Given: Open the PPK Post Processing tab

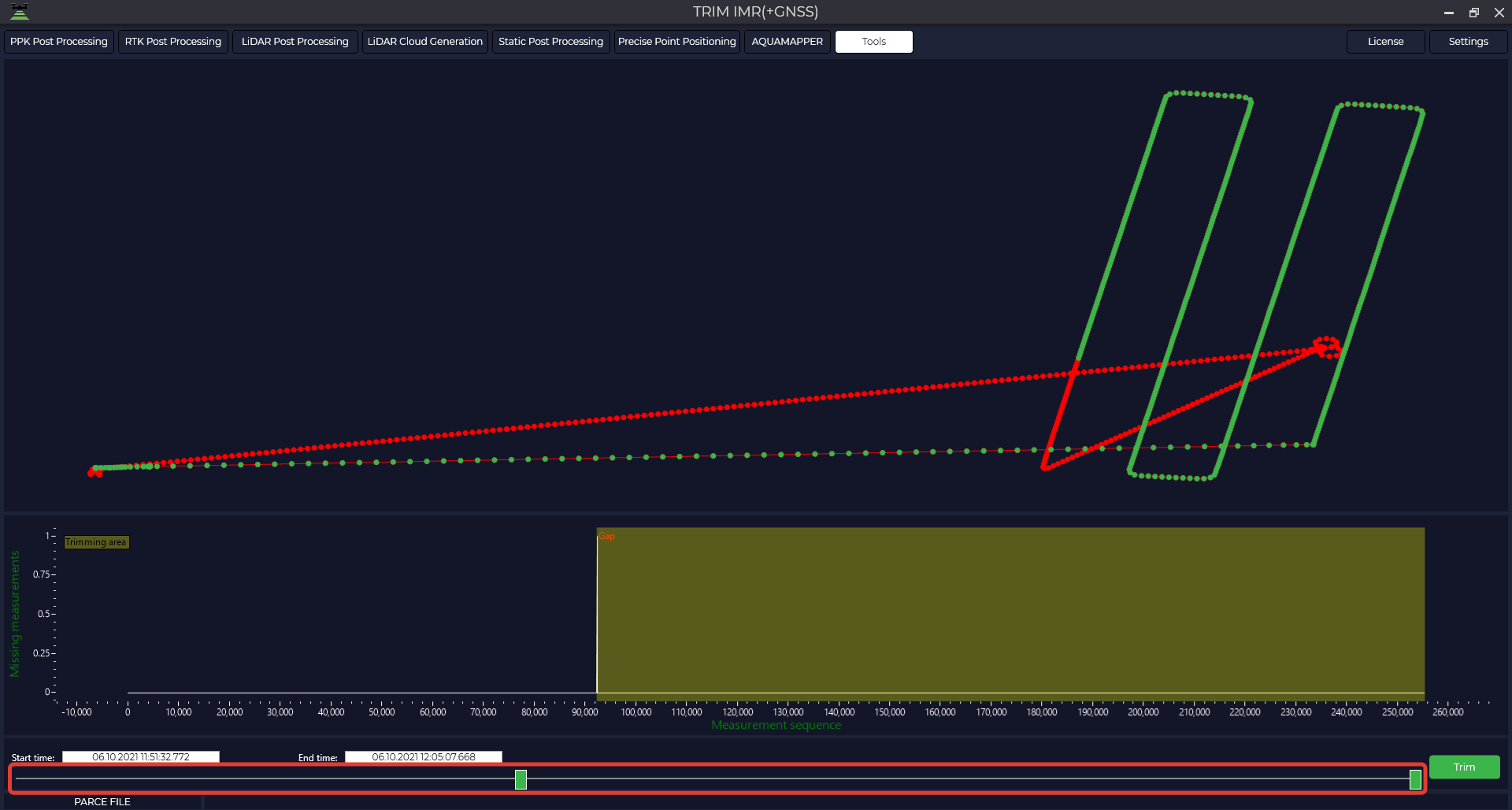Looking at the screenshot, I should coord(59,42).
